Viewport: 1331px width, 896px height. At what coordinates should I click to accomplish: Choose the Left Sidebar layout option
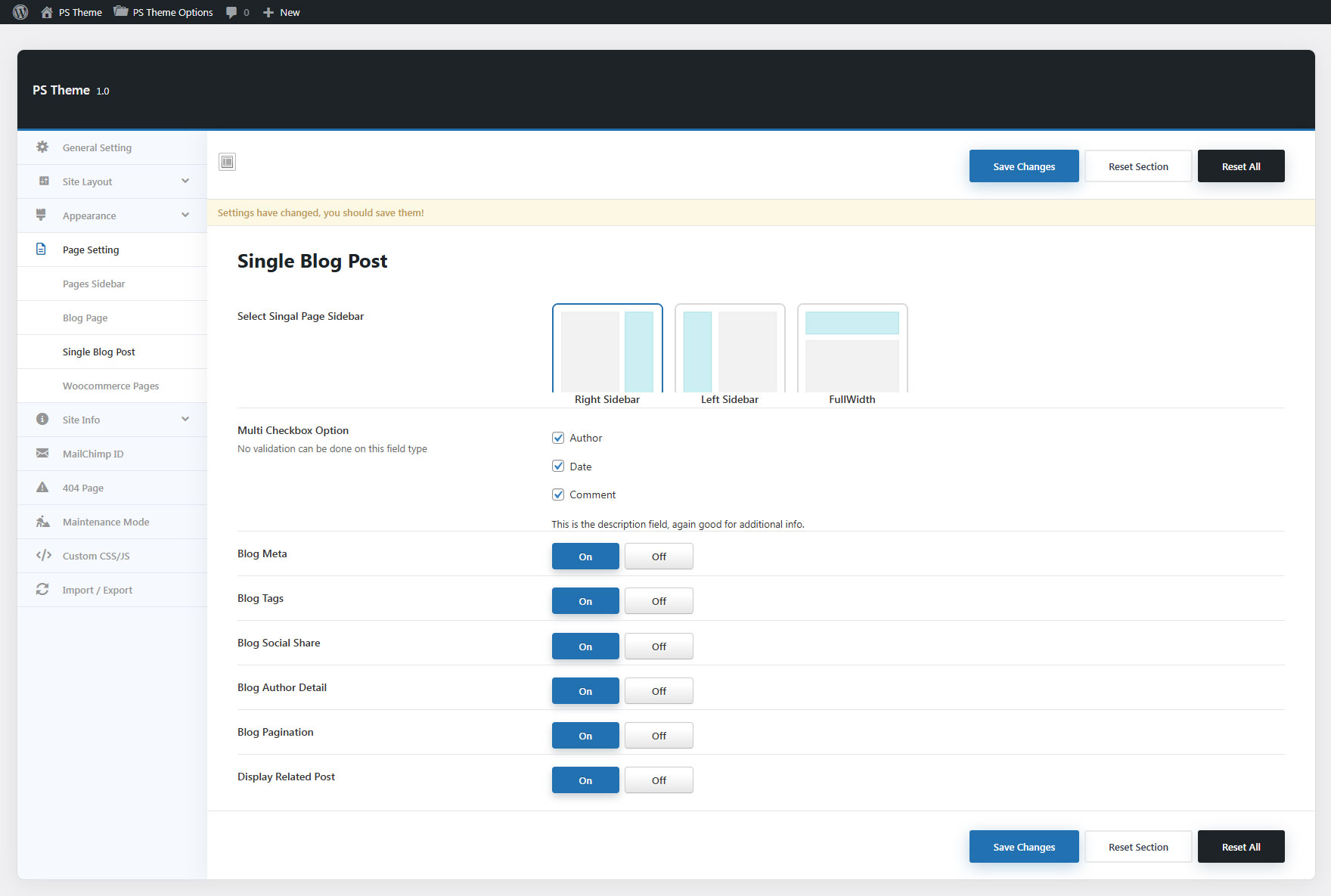[729, 349]
